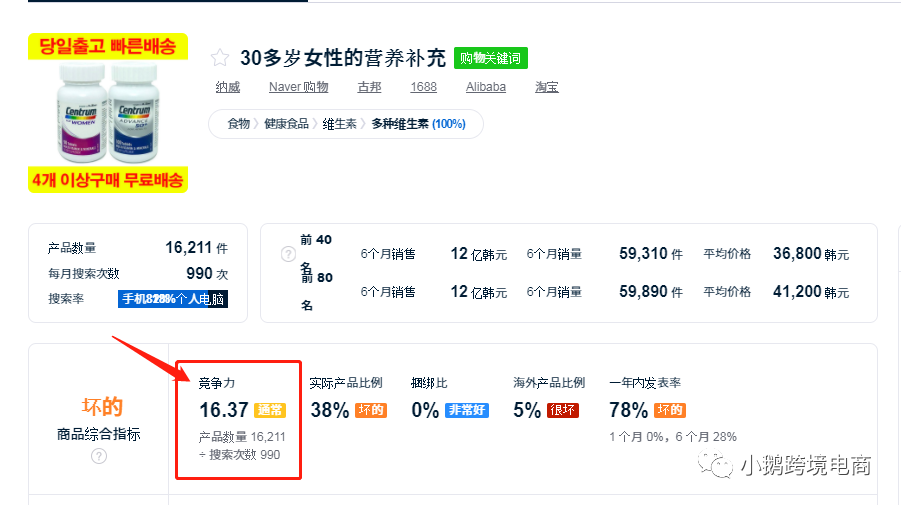Screen dimensions: 901x505
Task: Click the orange 坏的 overall rating text
Action: 102,406
